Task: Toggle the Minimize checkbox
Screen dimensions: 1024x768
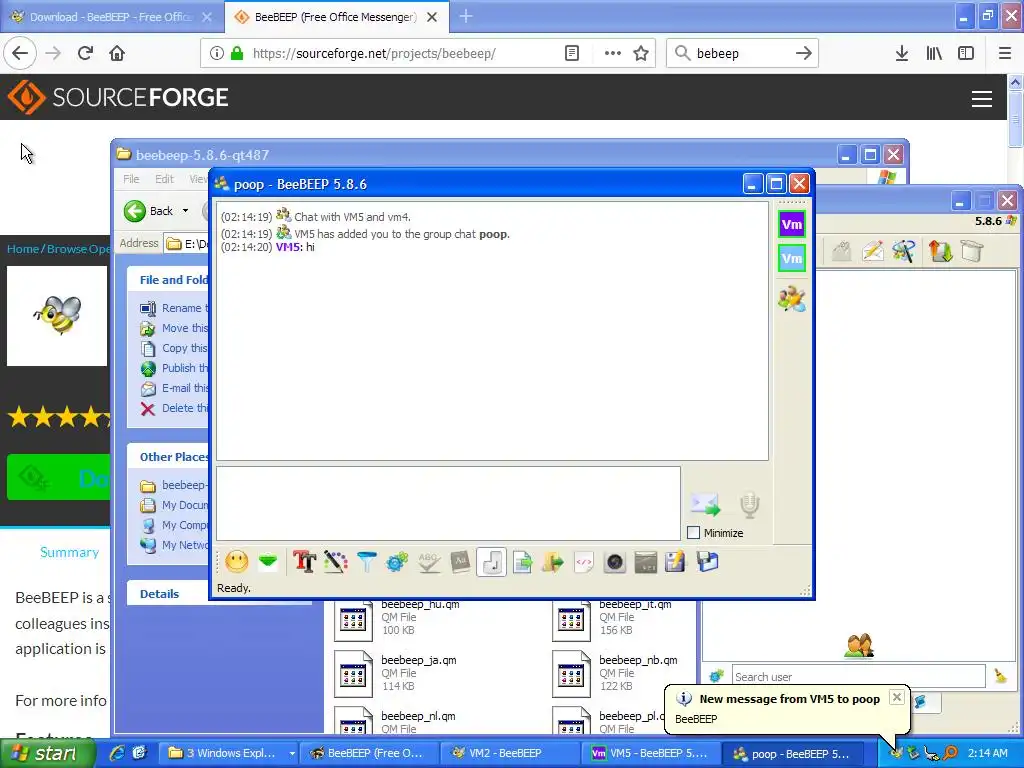Action: (694, 533)
